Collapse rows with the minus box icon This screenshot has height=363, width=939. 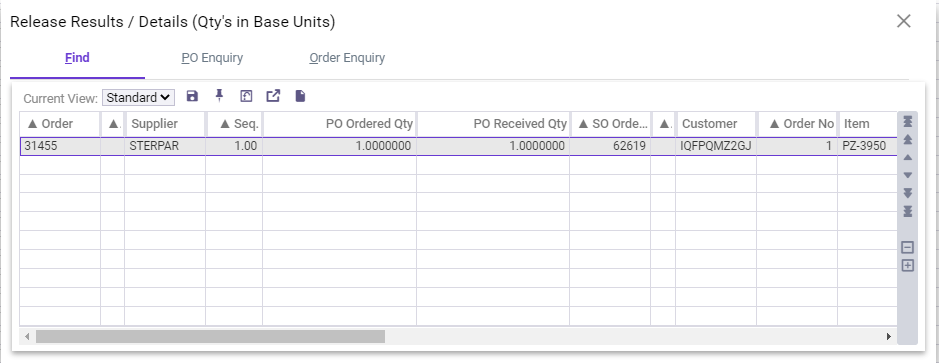point(907,247)
